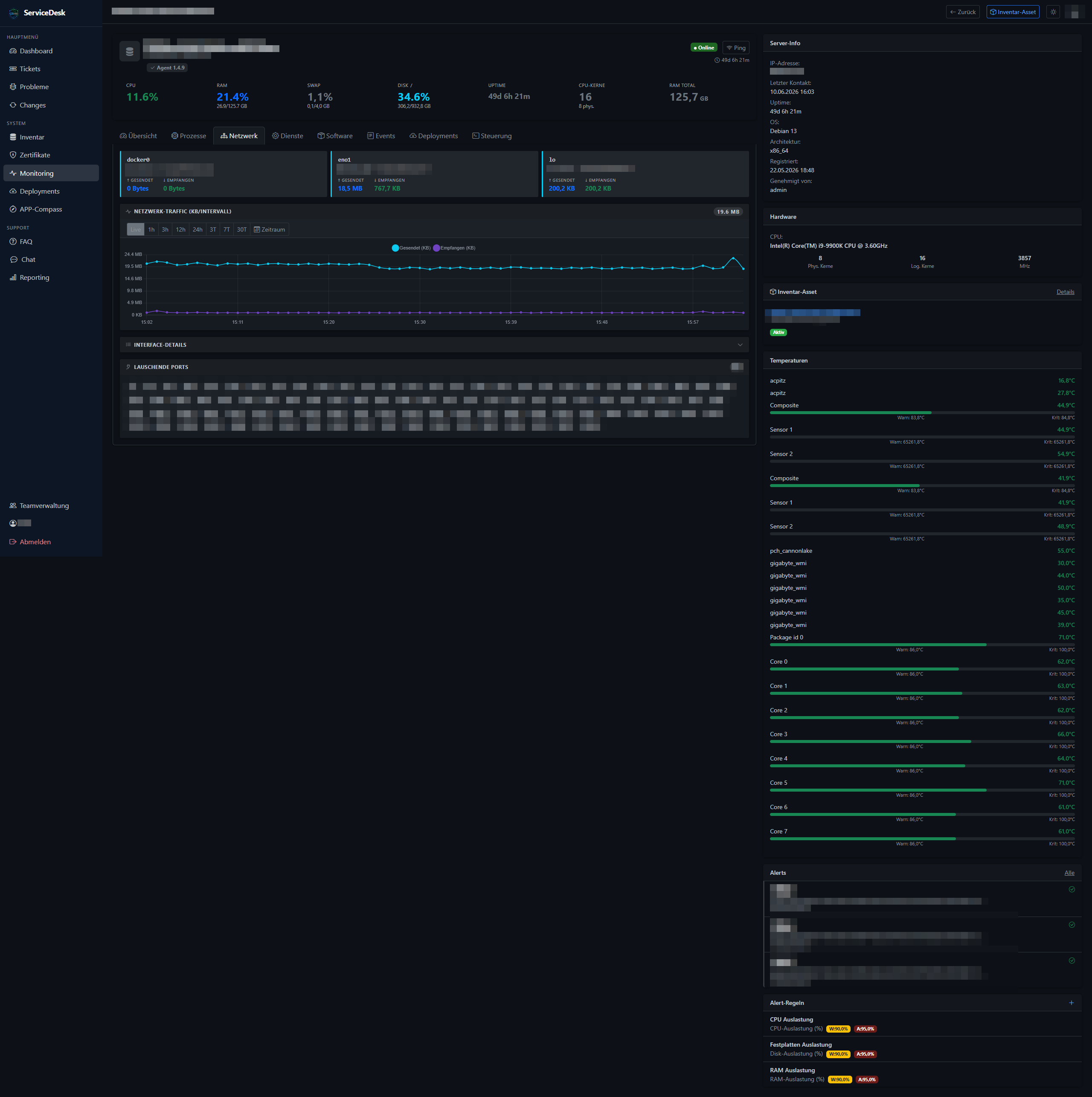Viewport: 1092px width, 1097px height.
Task: Click the second alert's check icon
Action: click(x=1072, y=925)
